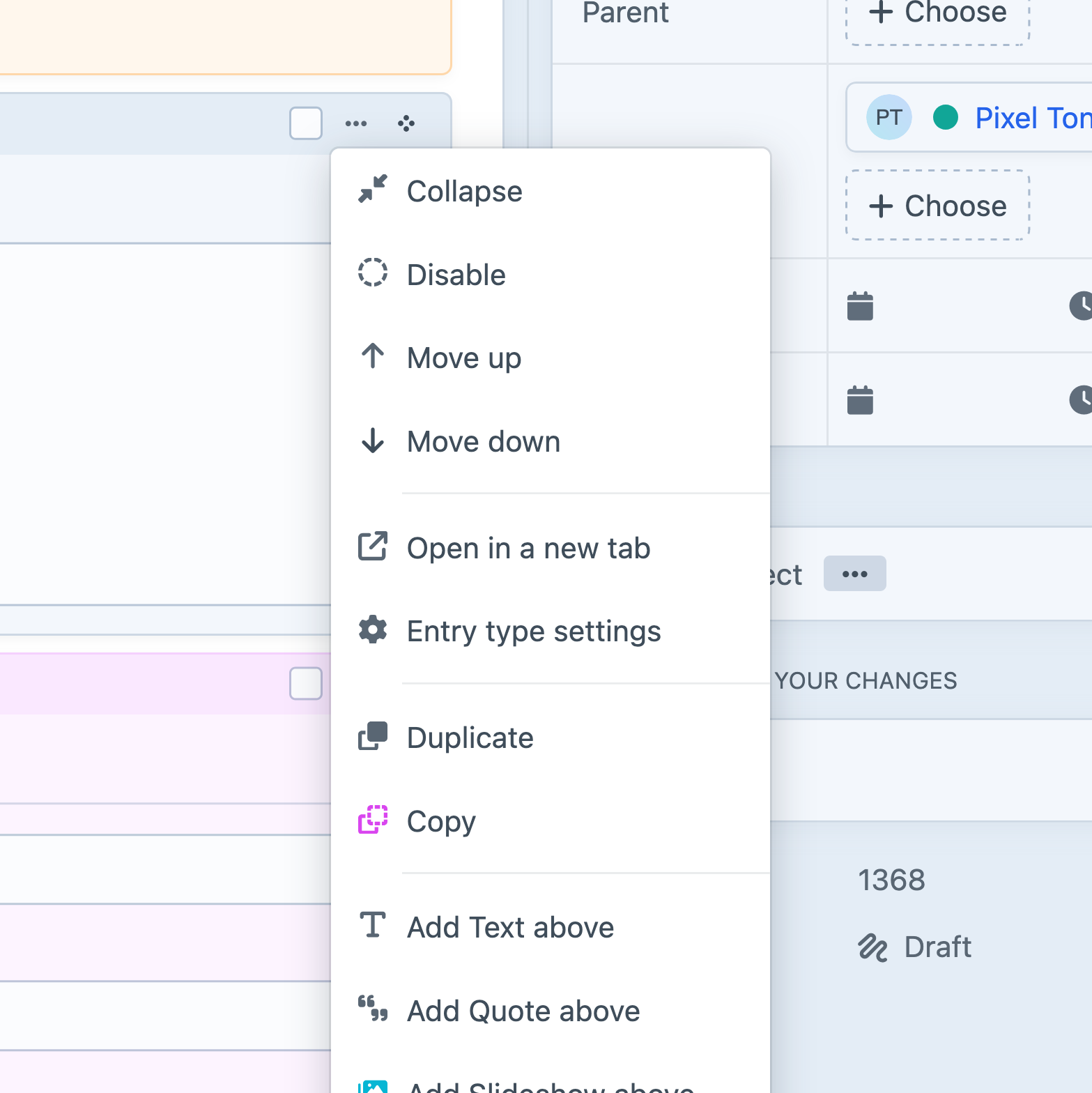Open the ellipsis menu in the sidebar
Viewport: 1092px width, 1093px height.
(854, 574)
